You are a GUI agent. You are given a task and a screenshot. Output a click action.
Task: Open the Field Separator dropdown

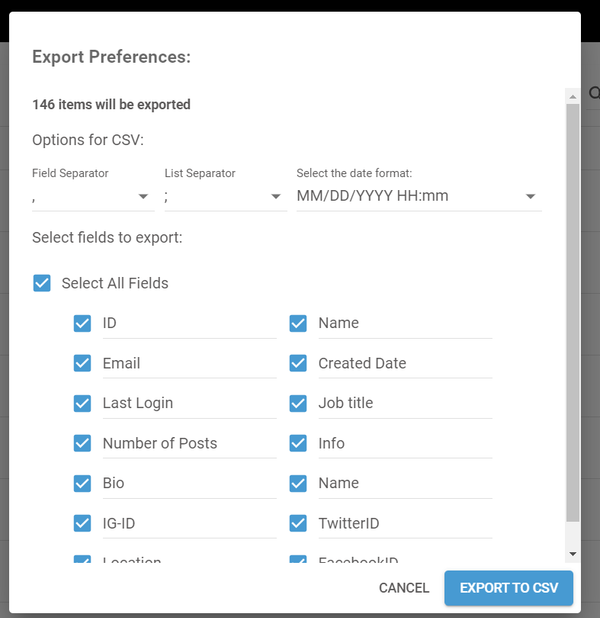click(x=92, y=196)
